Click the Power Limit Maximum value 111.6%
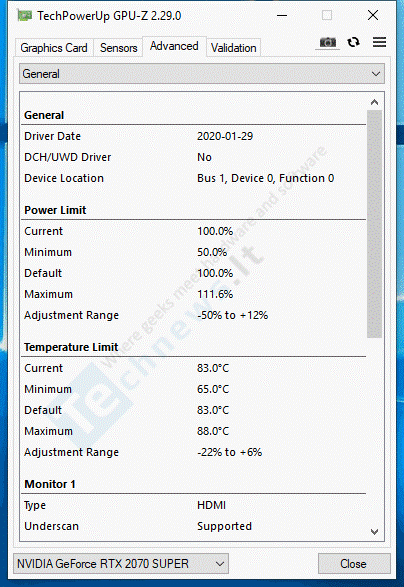 pos(215,294)
